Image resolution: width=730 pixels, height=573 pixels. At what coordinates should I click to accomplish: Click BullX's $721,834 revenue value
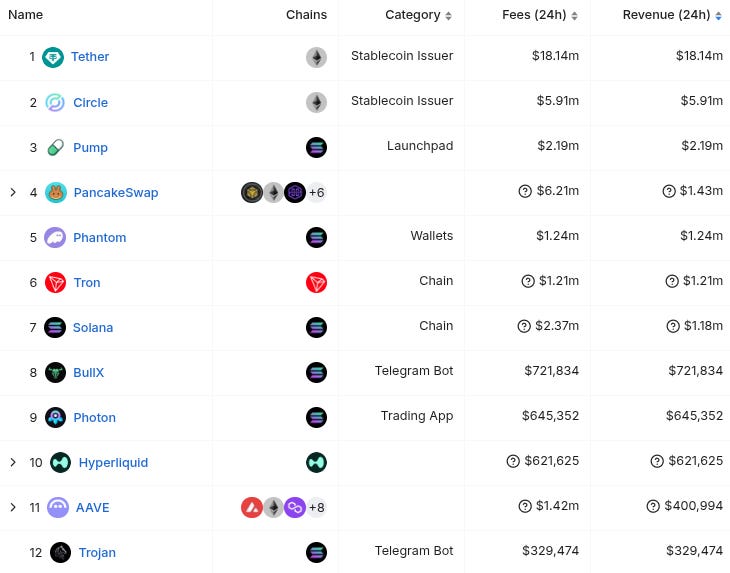[x=696, y=371]
